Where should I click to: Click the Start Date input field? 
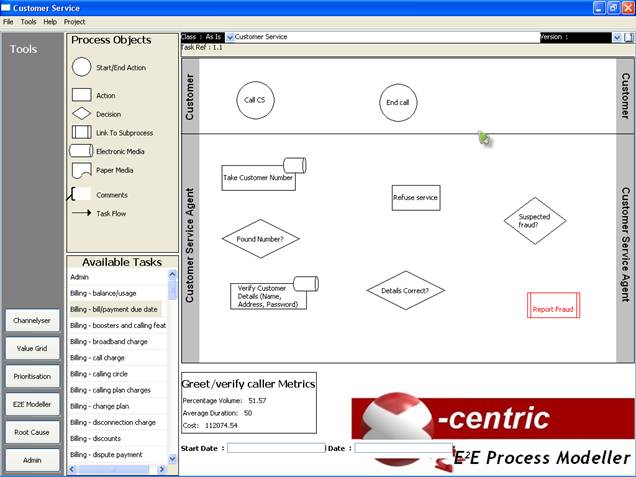[276, 448]
